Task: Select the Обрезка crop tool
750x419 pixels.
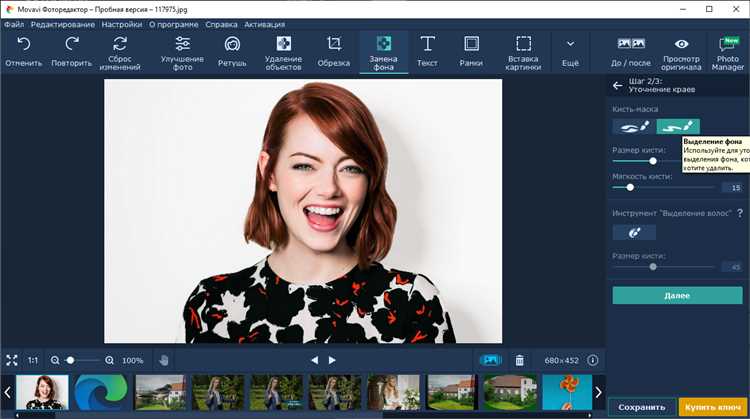Action: click(x=333, y=52)
